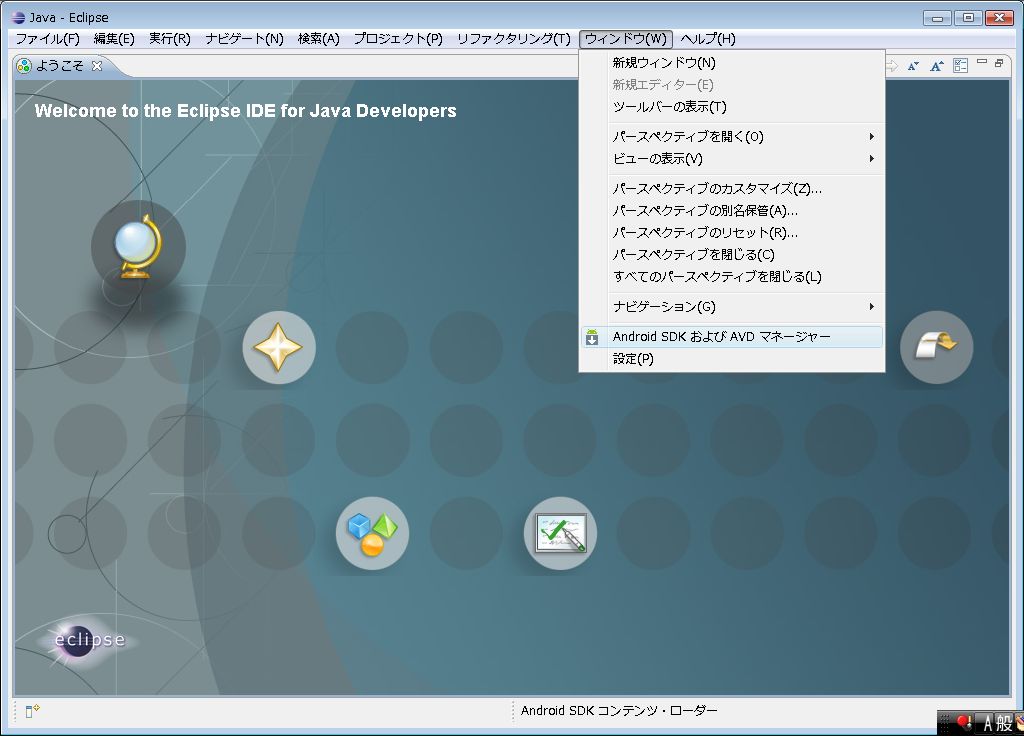Open the 編集(E) menu
1024x736 pixels.
(x=114, y=39)
